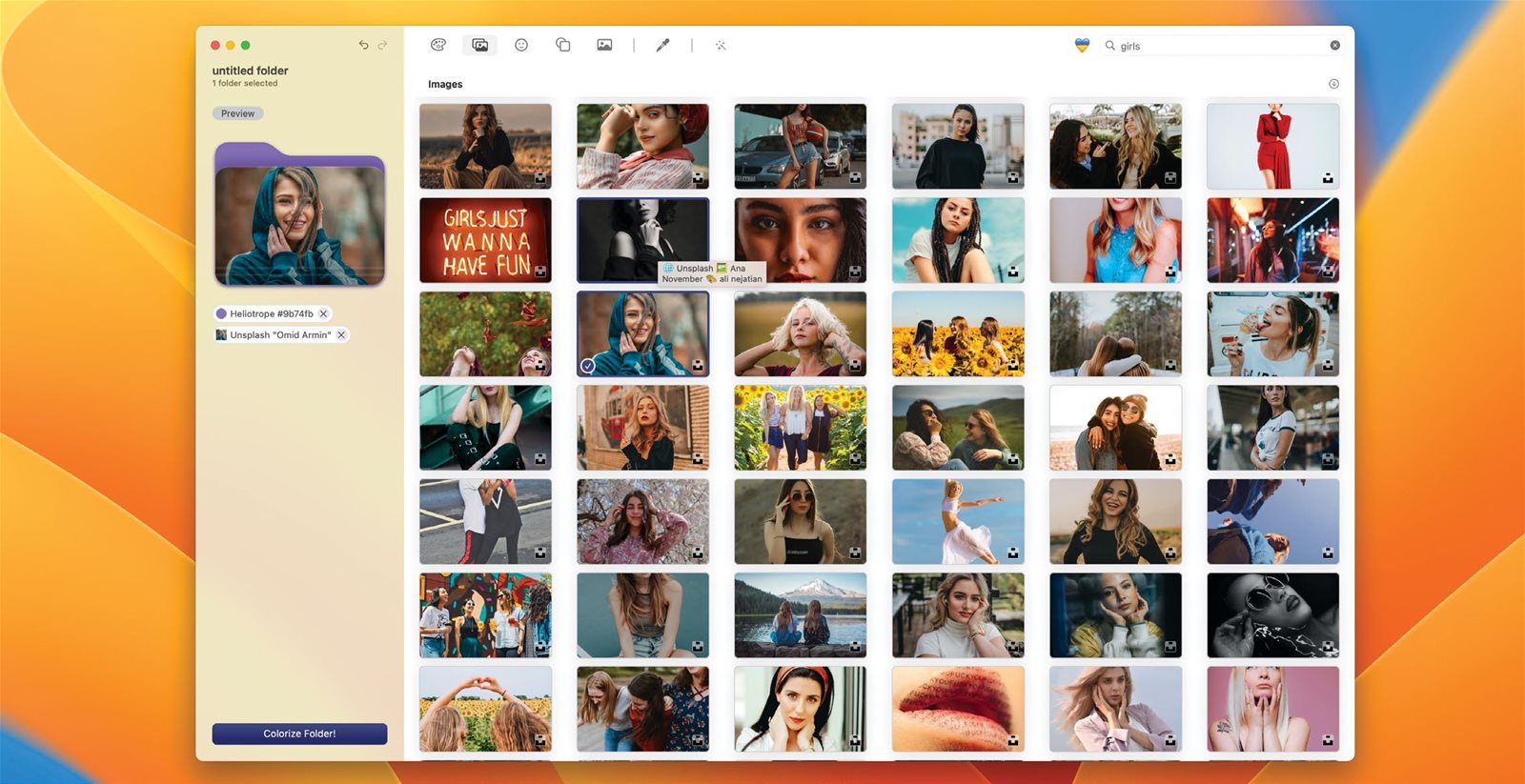Select the two girls facing mountain lake thumbnail

(x=800, y=614)
